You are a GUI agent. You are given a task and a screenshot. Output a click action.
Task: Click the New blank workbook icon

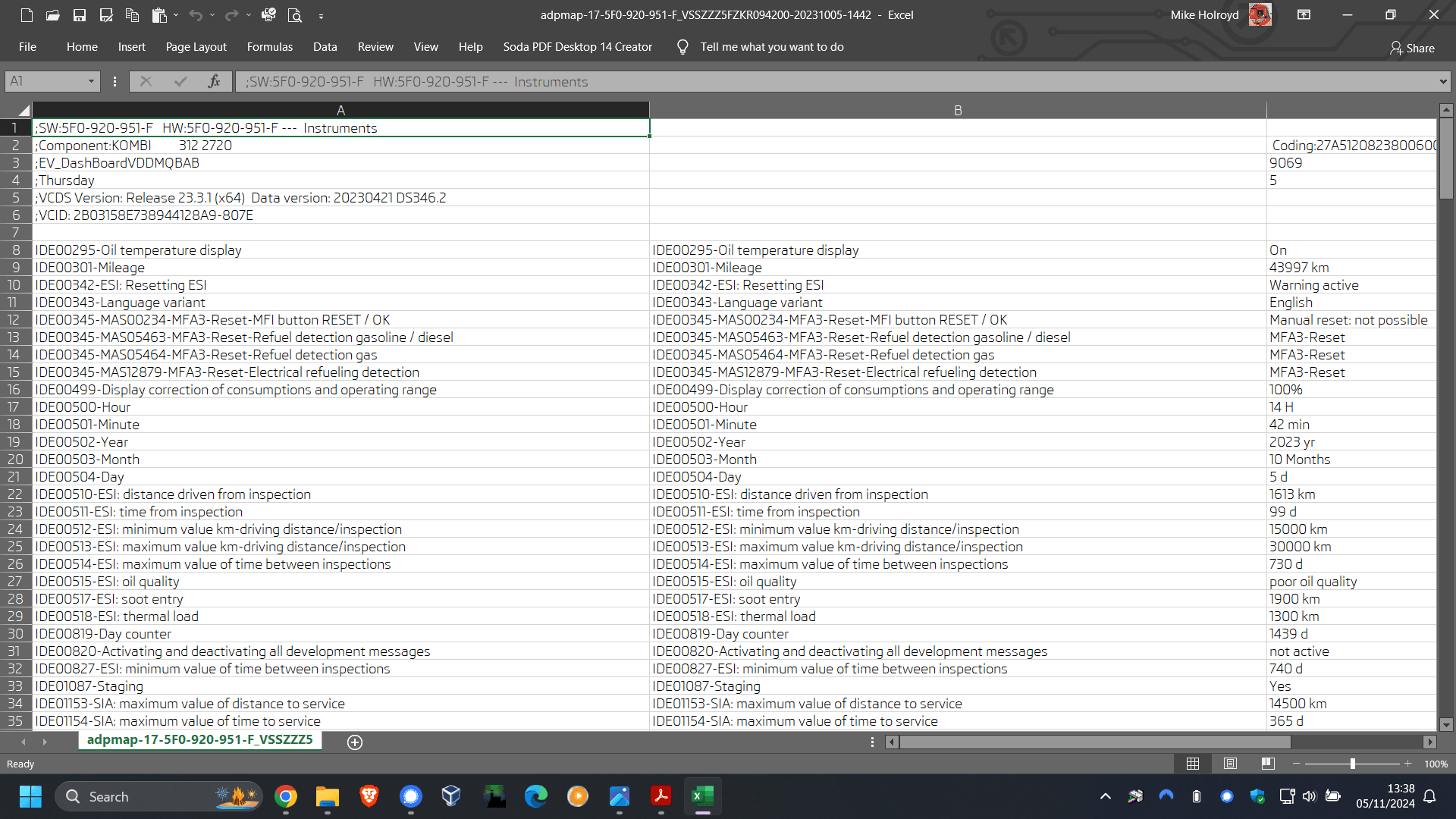tap(27, 15)
